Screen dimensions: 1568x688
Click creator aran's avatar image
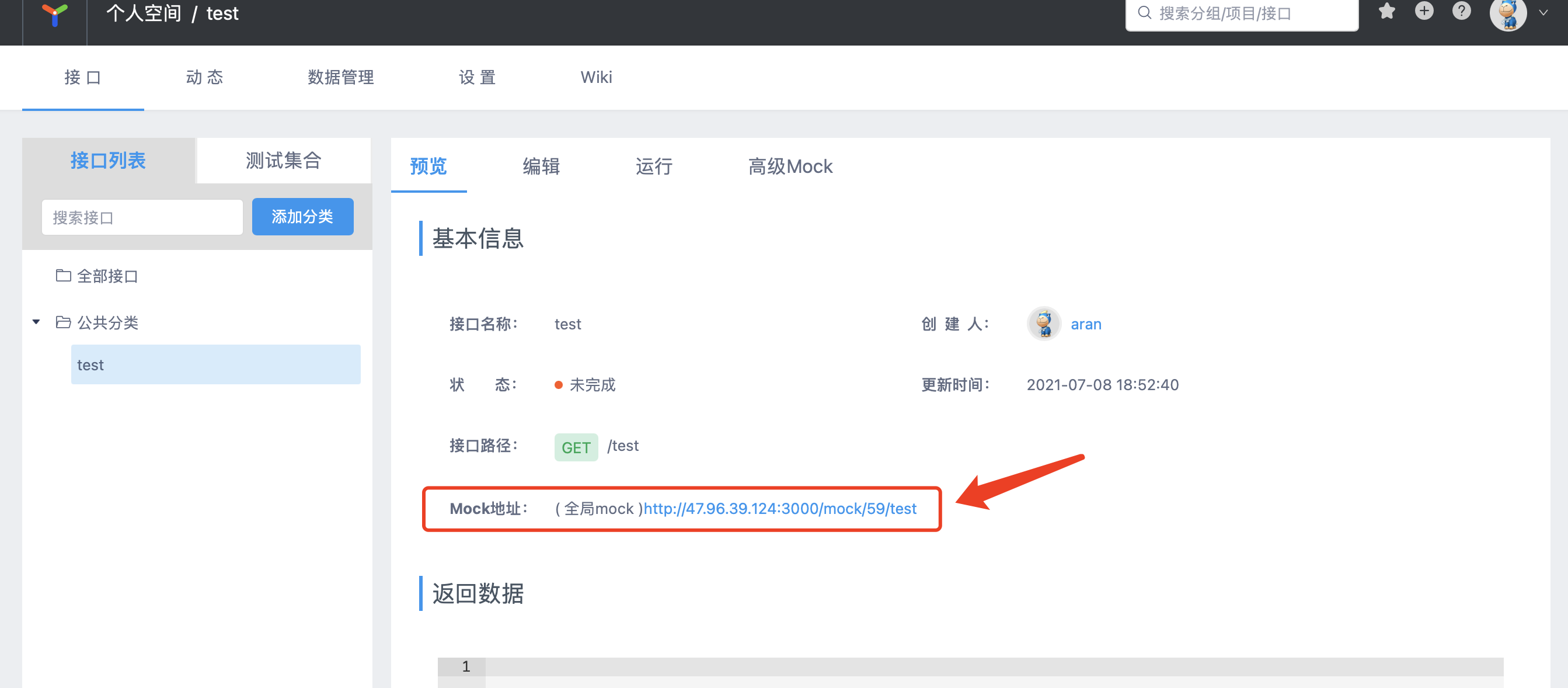coord(1044,324)
